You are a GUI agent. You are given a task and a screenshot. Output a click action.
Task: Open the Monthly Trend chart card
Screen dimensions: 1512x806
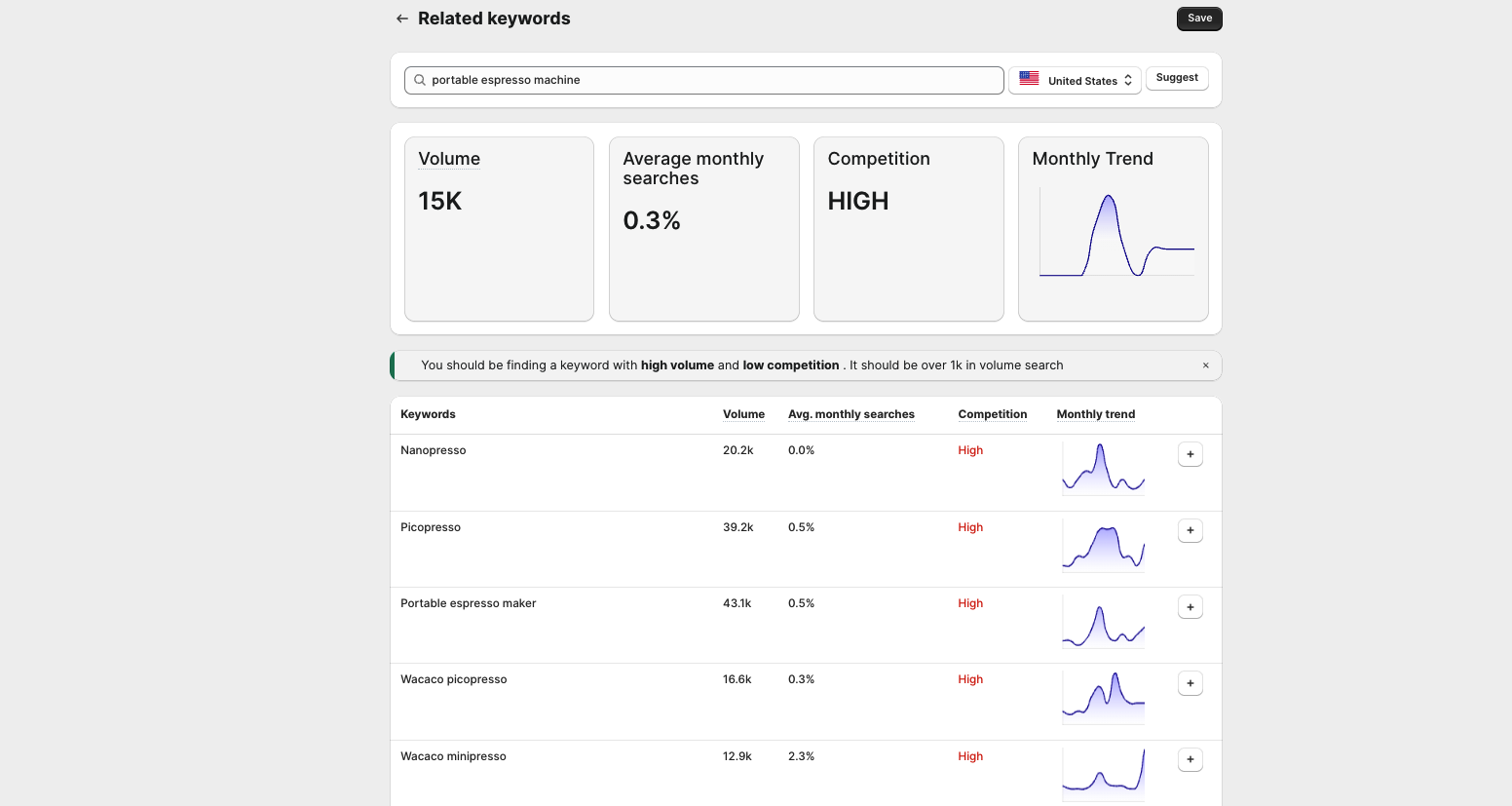point(1113,229)
